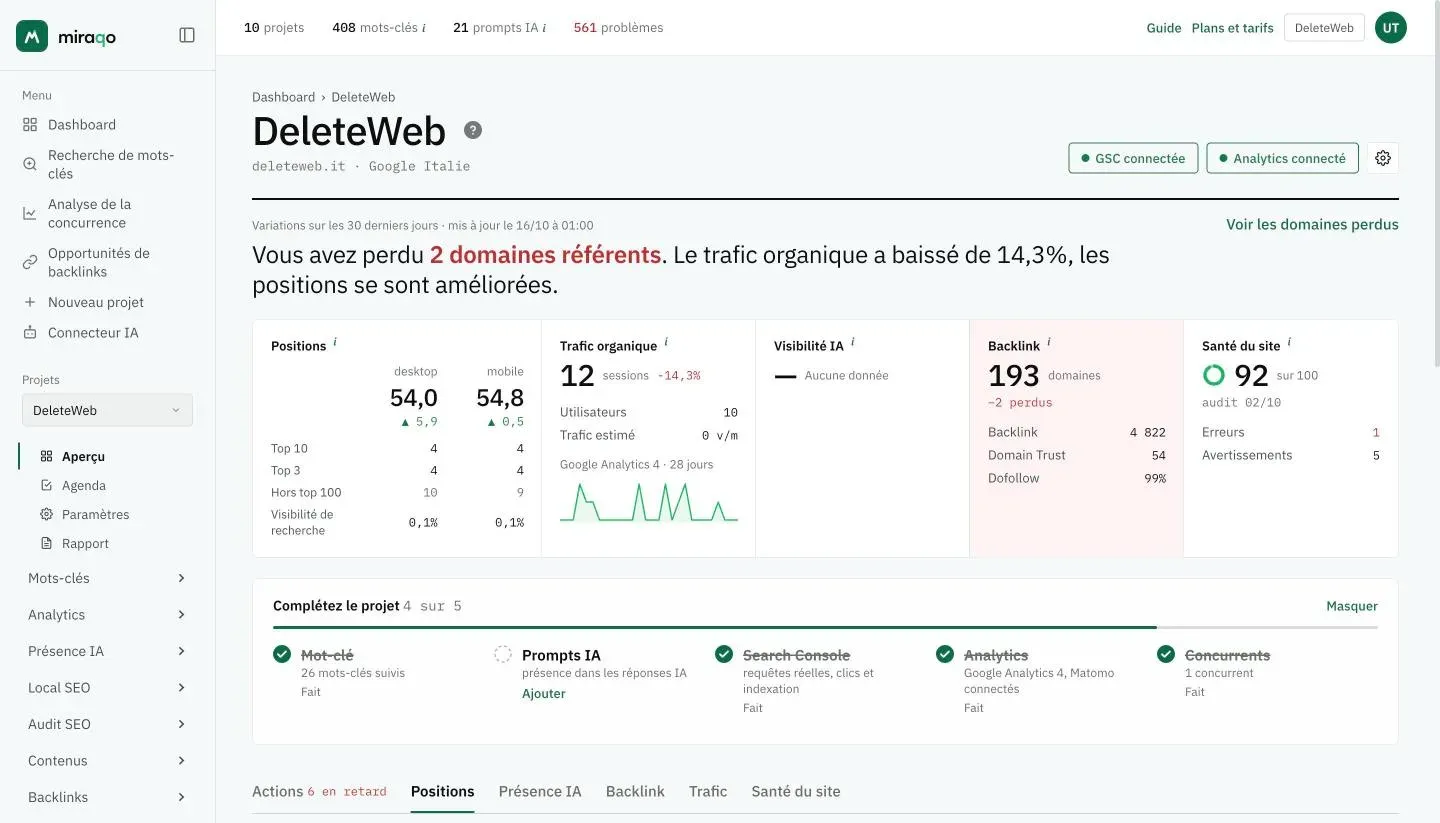Open project settings gear next to Analytics connecté

pos(1383,158)
